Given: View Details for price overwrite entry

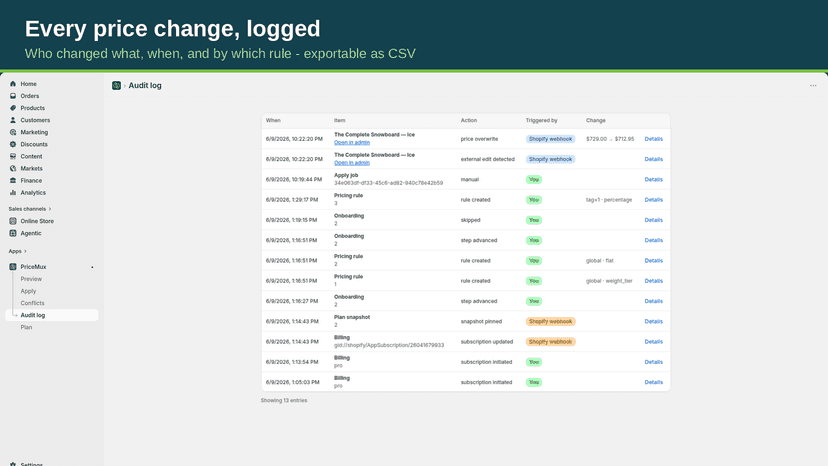Looking at the screenshot, I should pos(653,139).
